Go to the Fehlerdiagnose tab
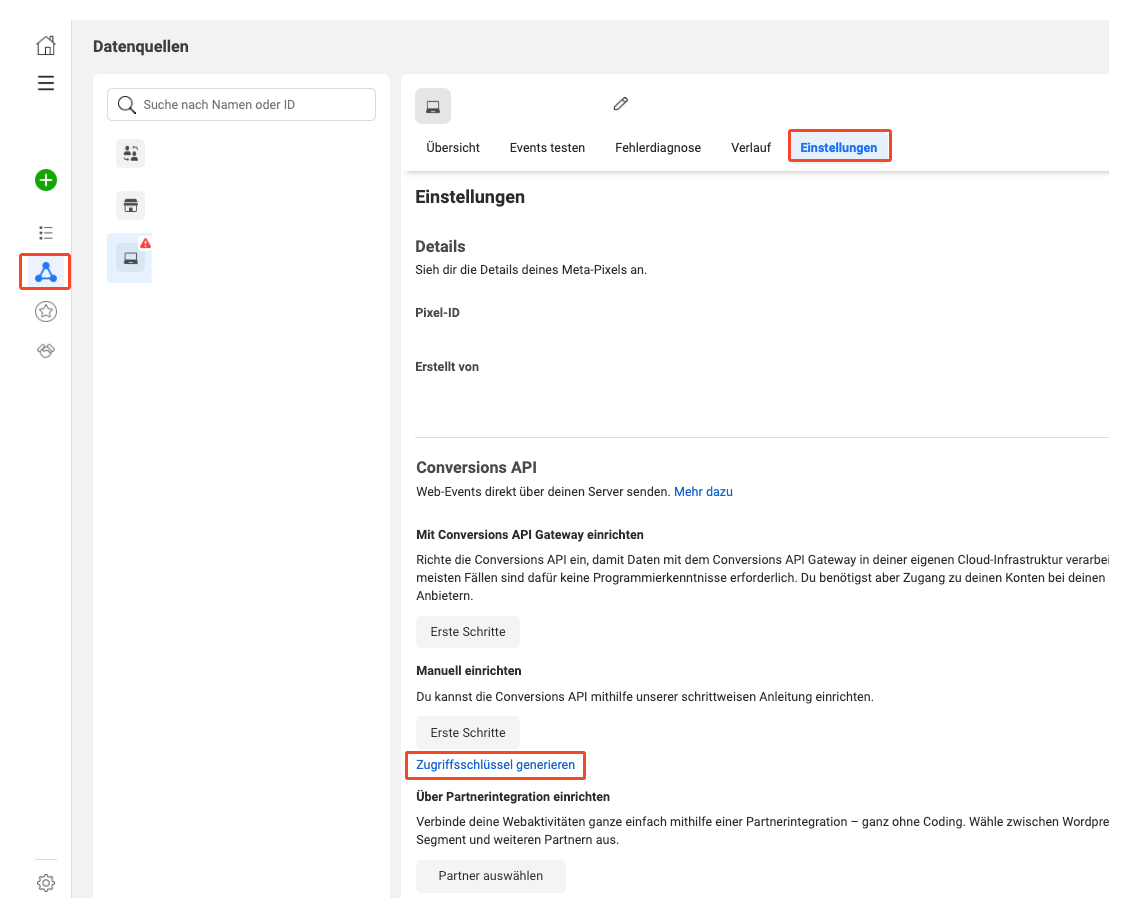1129x918 pixels. 657,148
